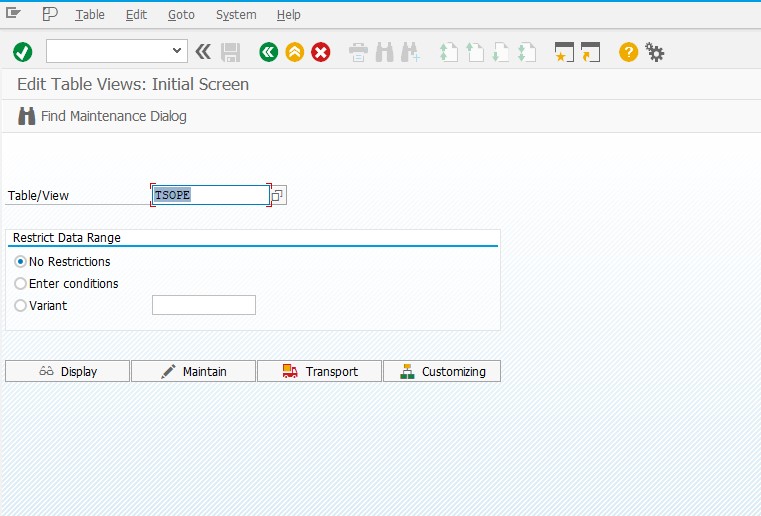Open the Edit menu
Viewport: 761px width, 516px height.
pos(136,15)
